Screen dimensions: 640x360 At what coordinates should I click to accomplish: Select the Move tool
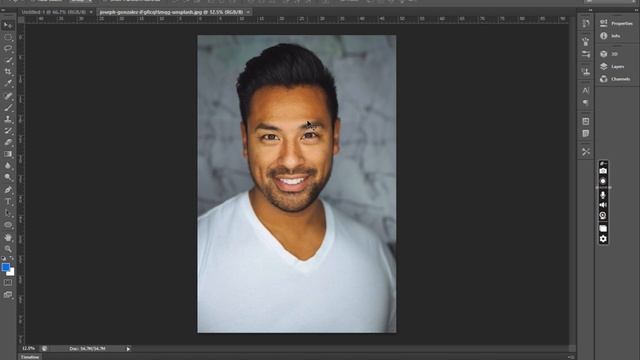coord(8,25)
